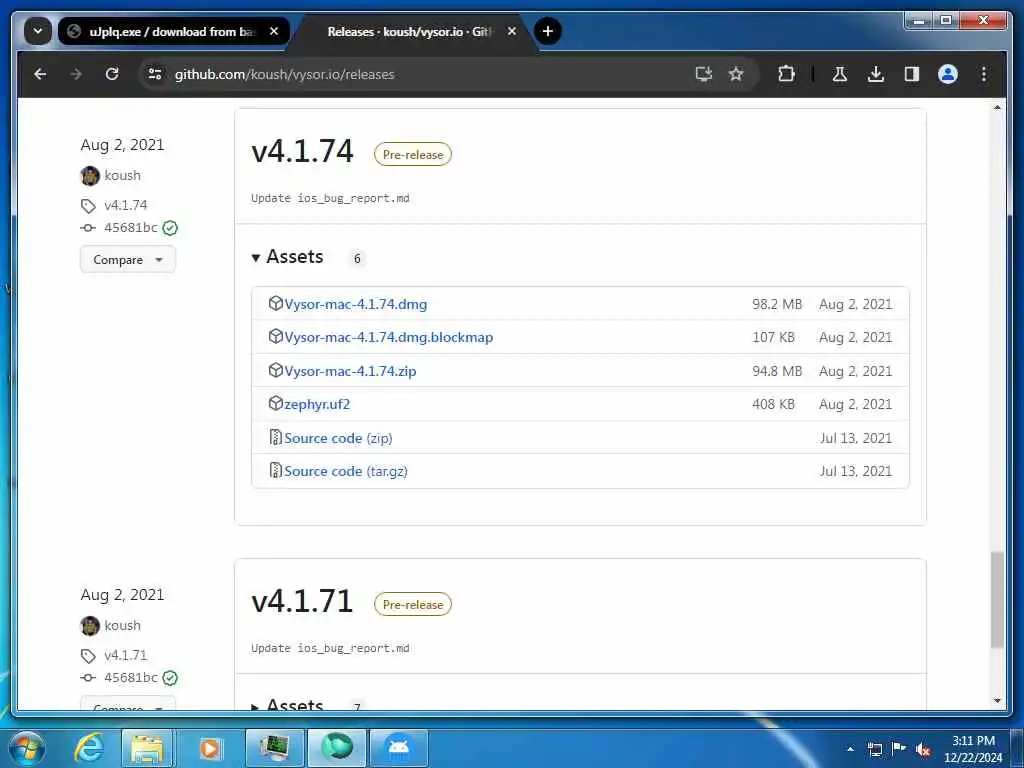The height and width of the screenshot is (768, 1024).
Task: Open Compare dropdown for v4.1.74
Action: (127, 259)
